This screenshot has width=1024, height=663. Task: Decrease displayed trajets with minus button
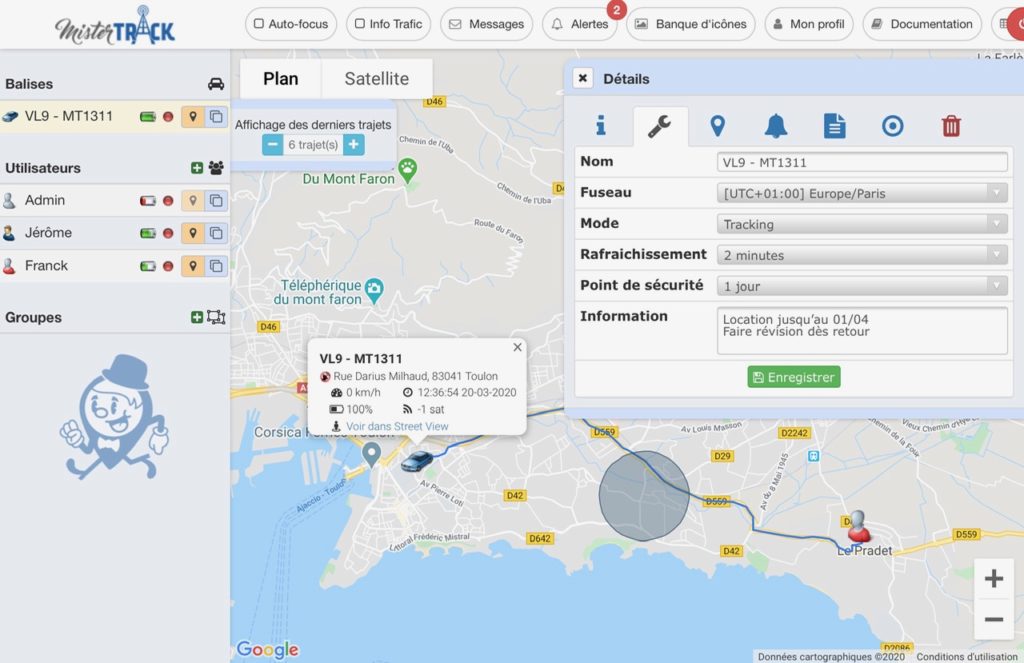[x=272, y=144]
